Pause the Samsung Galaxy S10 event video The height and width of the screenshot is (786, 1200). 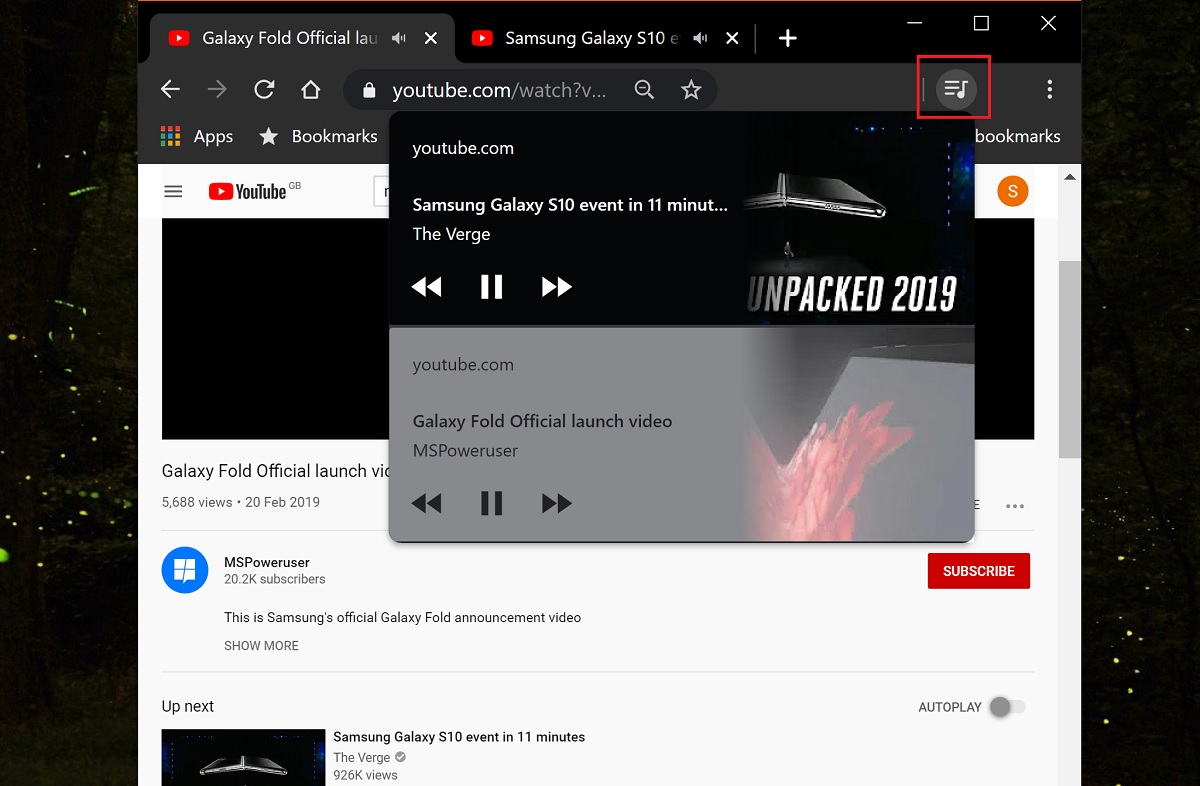[491, 287]
